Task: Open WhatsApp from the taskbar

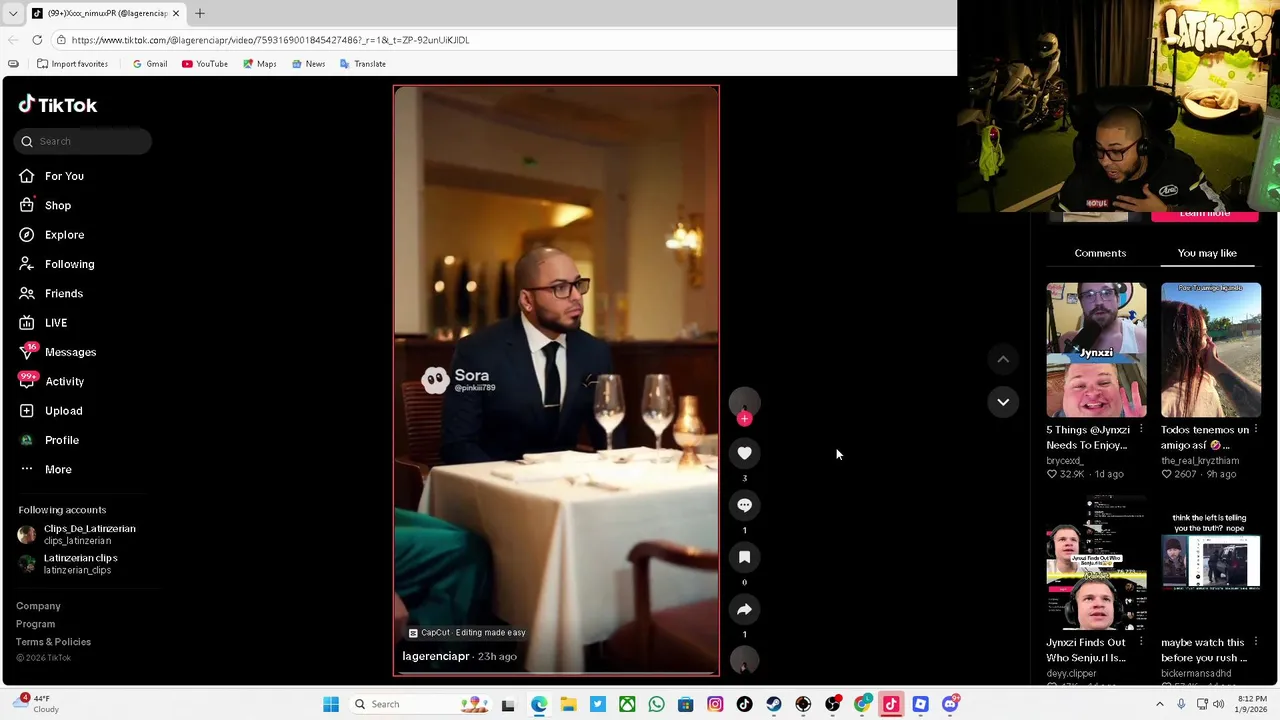Action: (656, 704)
